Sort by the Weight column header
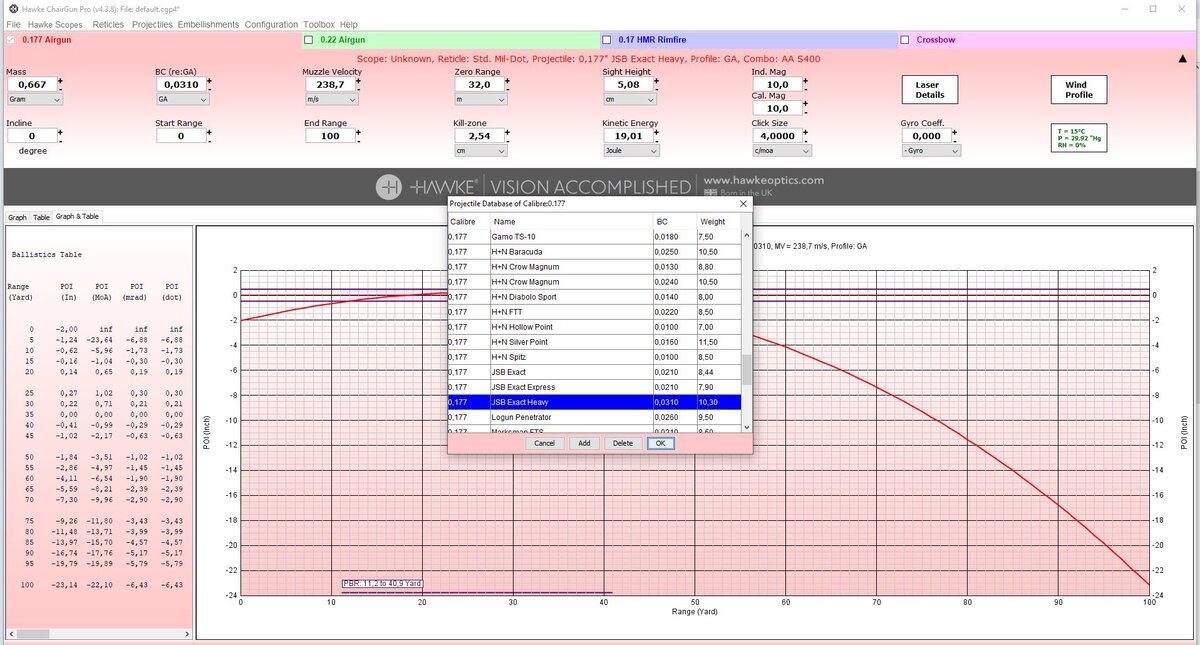Screen dimensions: 1200x645 click(719, 221)
